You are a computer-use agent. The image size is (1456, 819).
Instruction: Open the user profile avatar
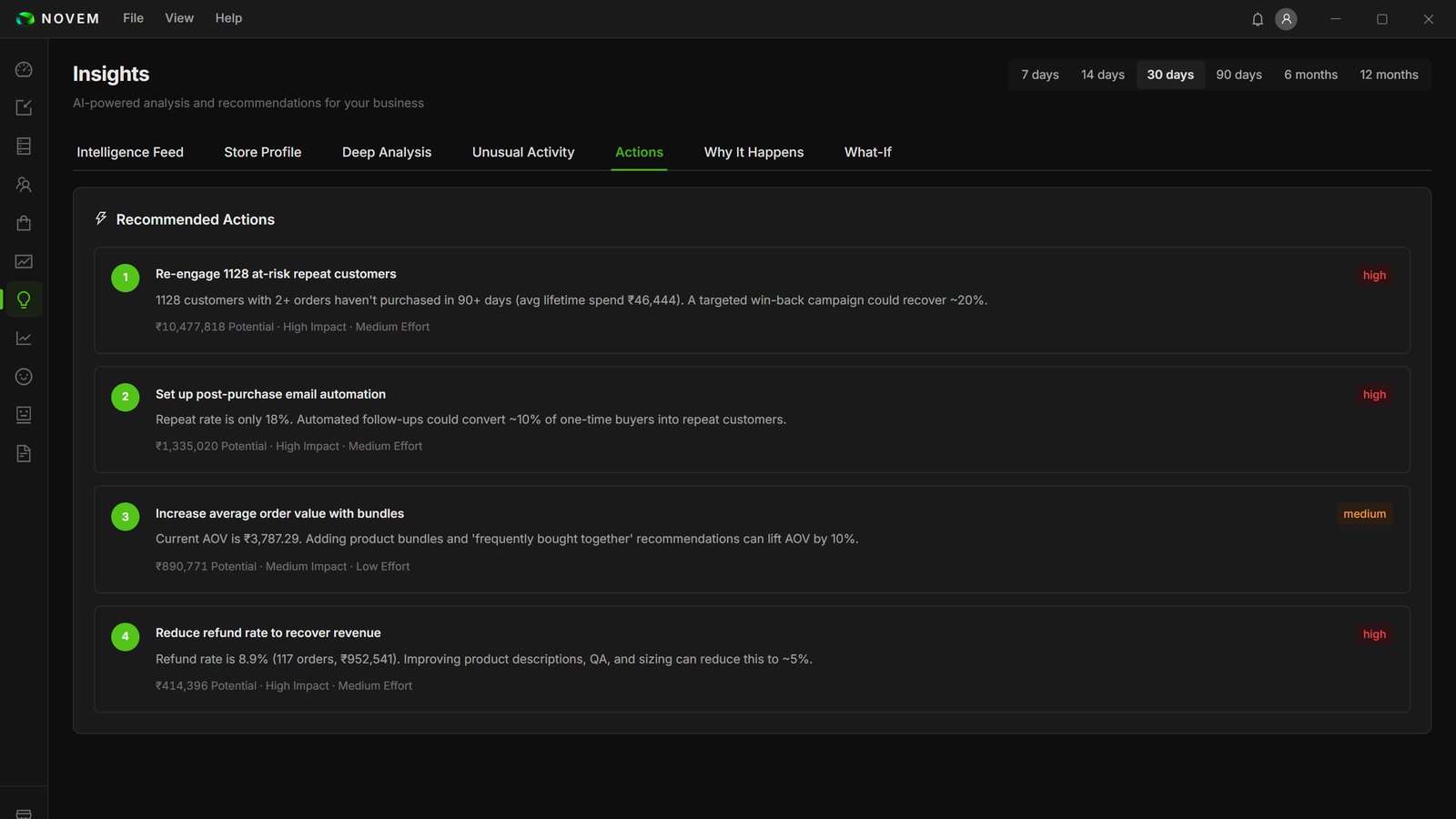point(1286,19)
